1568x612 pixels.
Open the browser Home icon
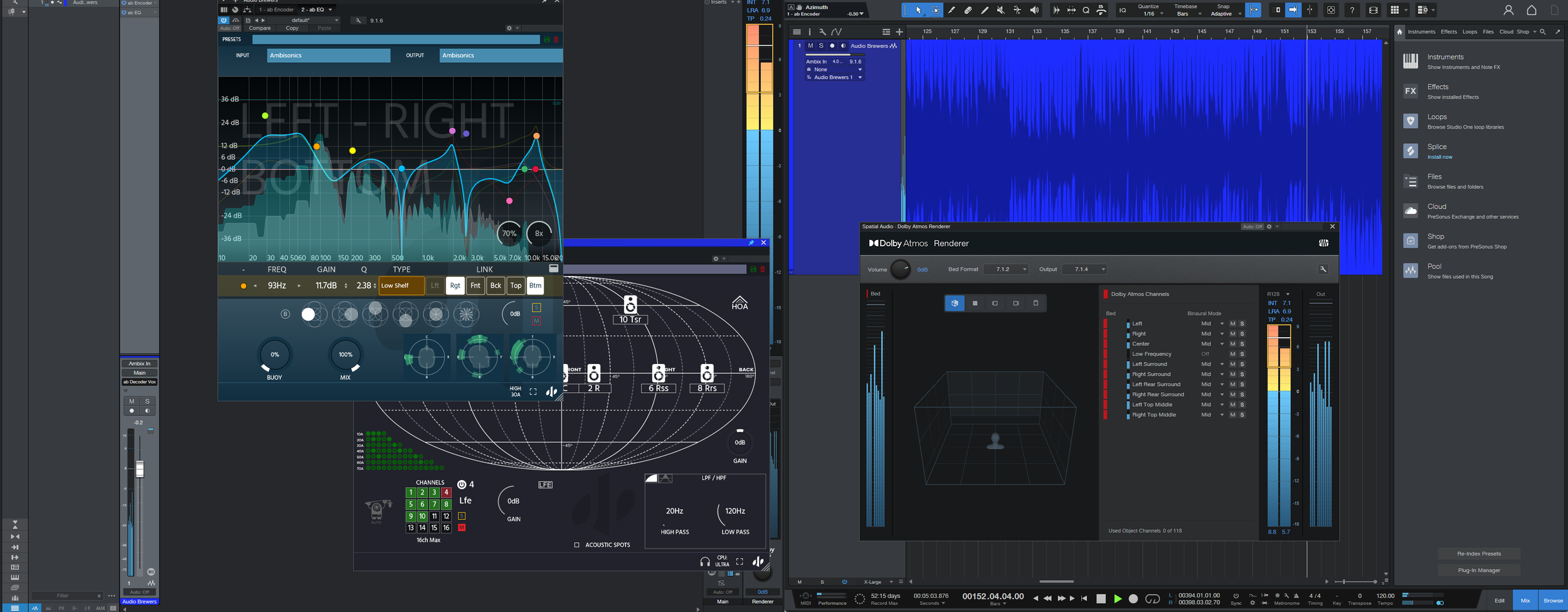pyautogui.click(x=1399, y=31)
